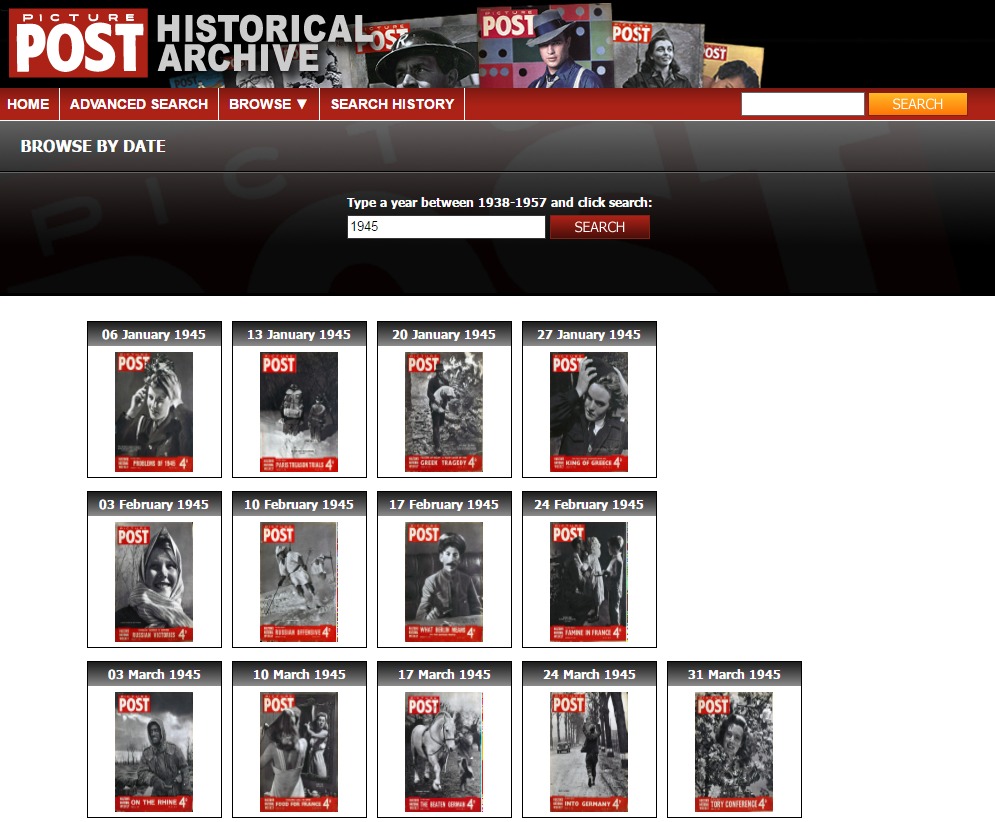Screen dimensions: 995x822
Task: Click the Picture Post logo
Action: 78,43
